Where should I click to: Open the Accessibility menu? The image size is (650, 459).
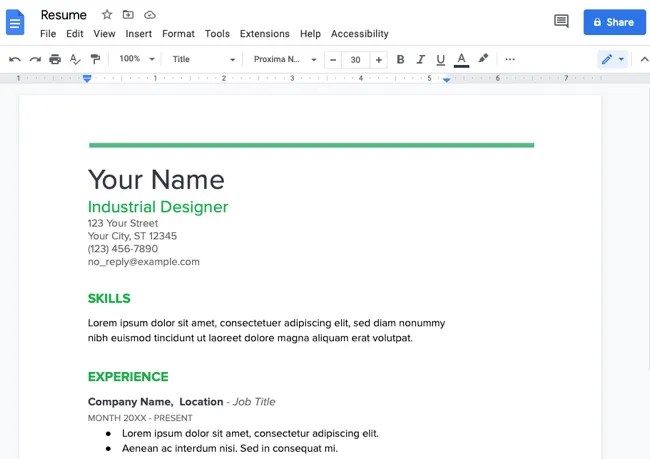click(x=359, y=34)
